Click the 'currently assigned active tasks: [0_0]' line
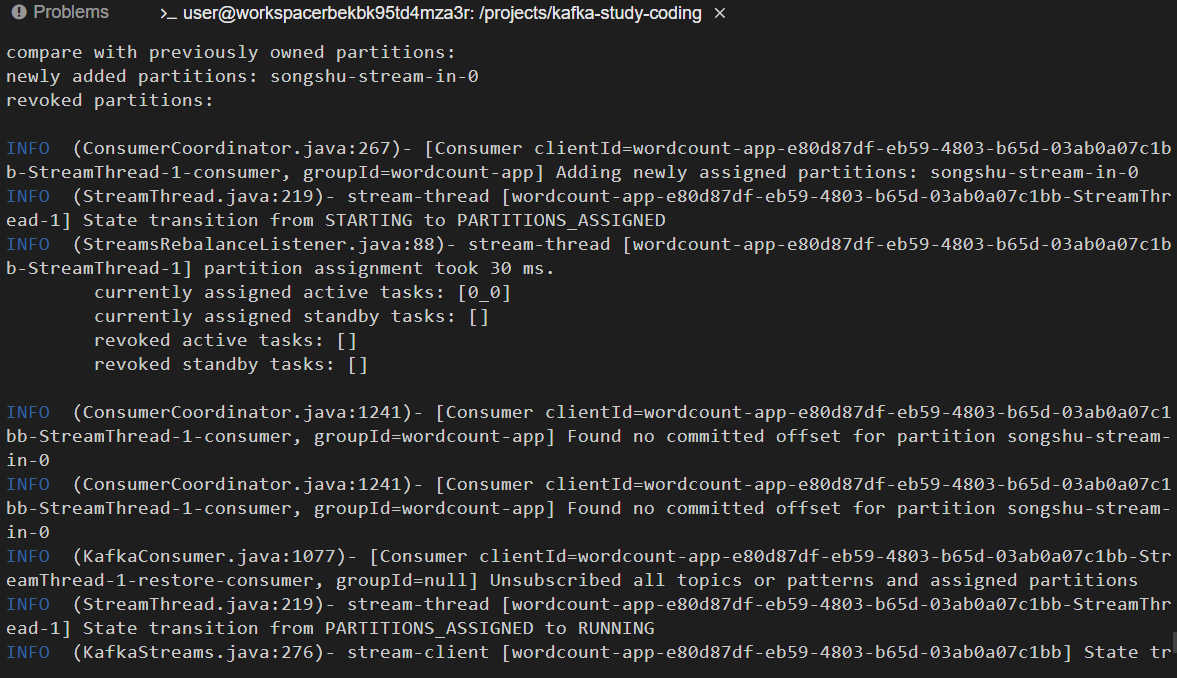 tap(303, 292)
